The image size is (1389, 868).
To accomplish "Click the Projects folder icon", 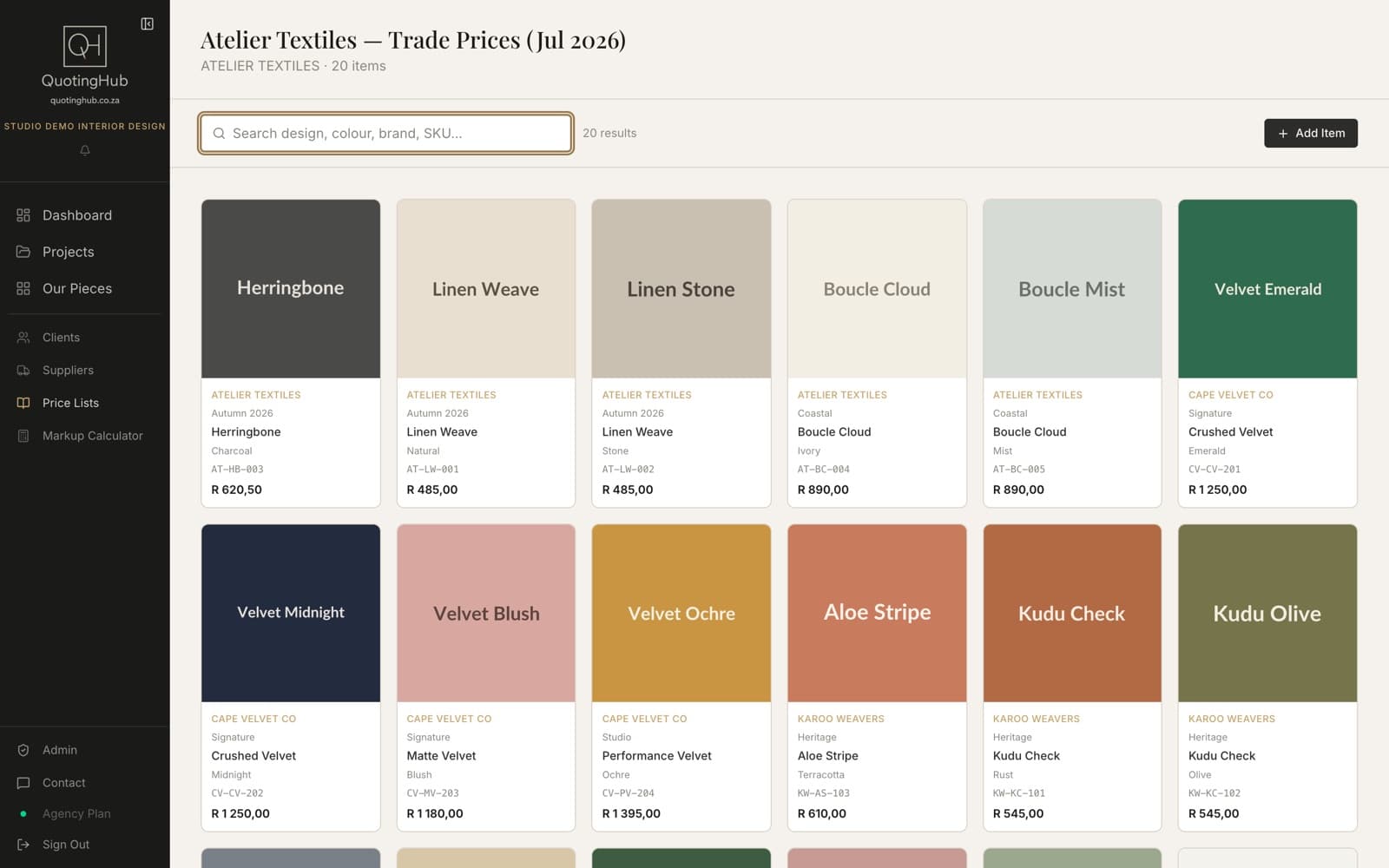I will click(23, 252).
